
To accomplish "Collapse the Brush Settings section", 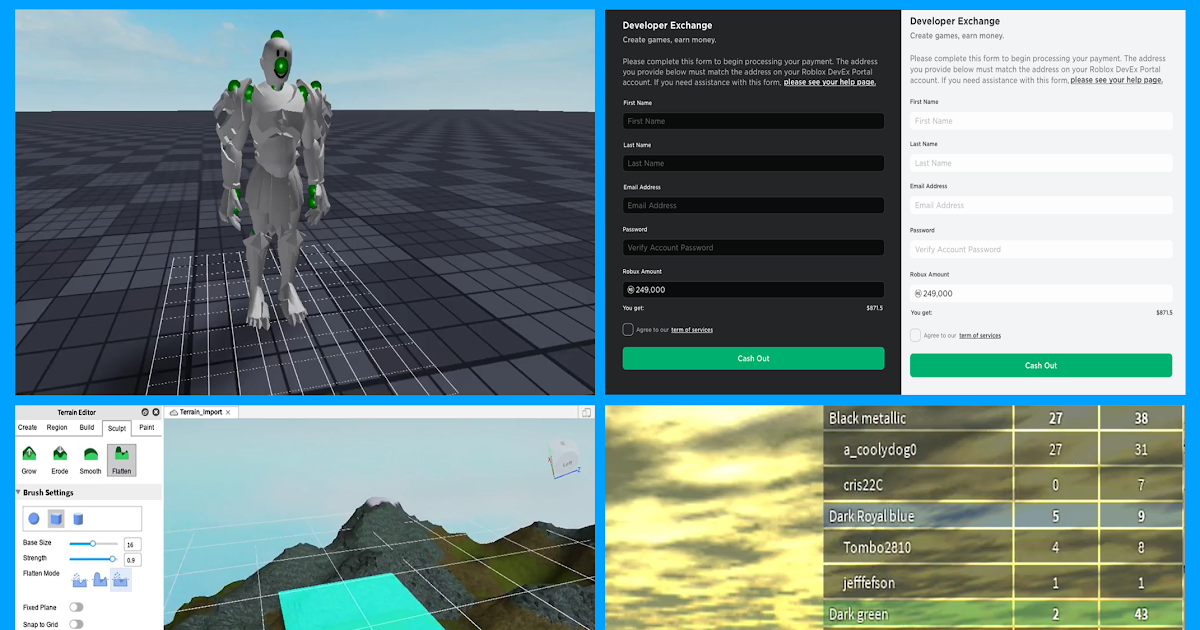I will point(18,493).
